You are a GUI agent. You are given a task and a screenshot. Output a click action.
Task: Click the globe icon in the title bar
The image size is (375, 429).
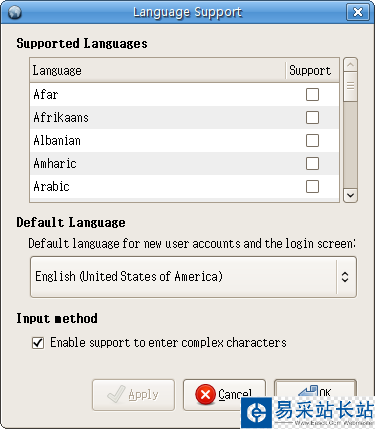click(x=14, y=13)
